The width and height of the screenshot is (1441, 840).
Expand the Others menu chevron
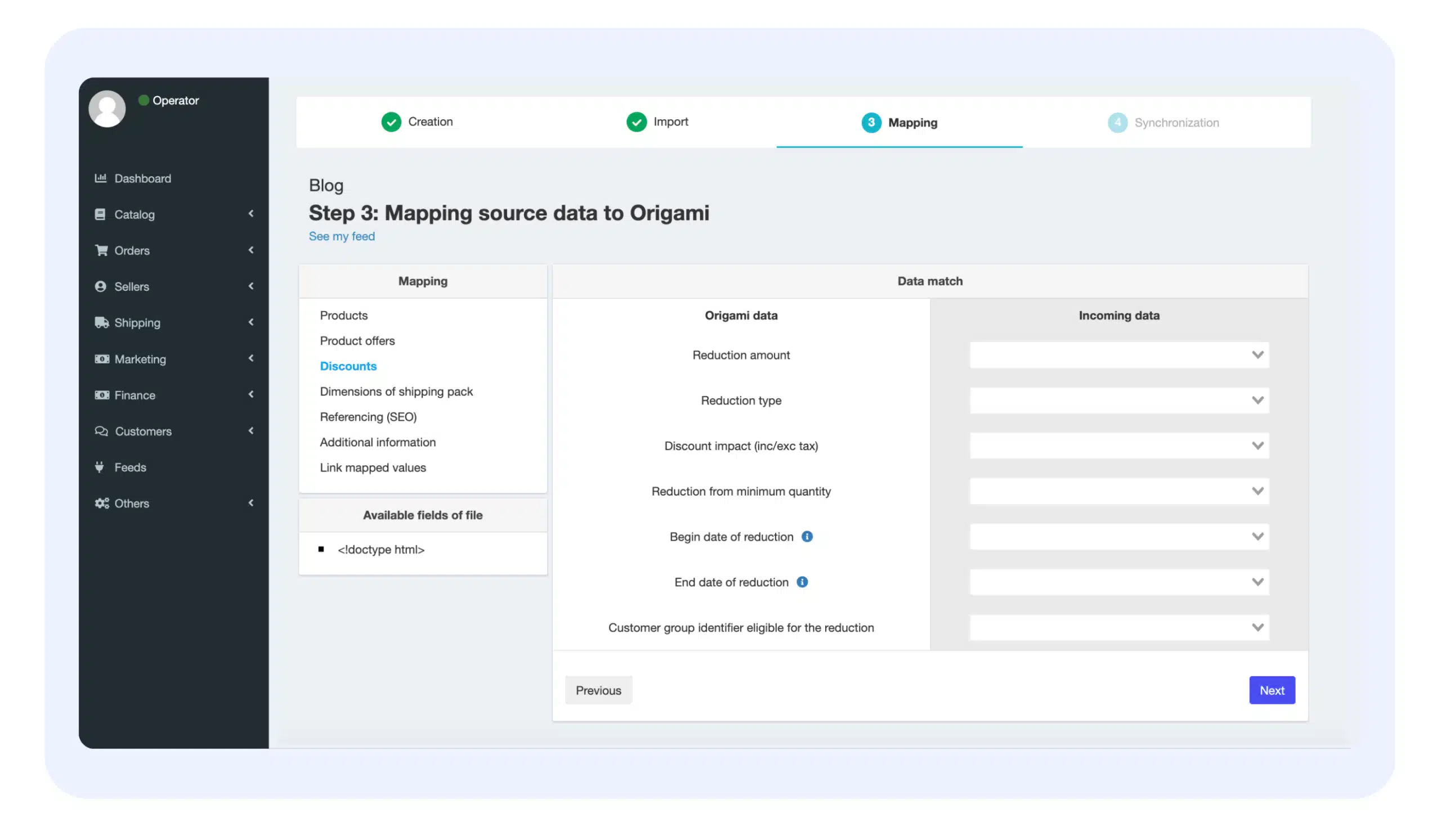tap(250, 502)
